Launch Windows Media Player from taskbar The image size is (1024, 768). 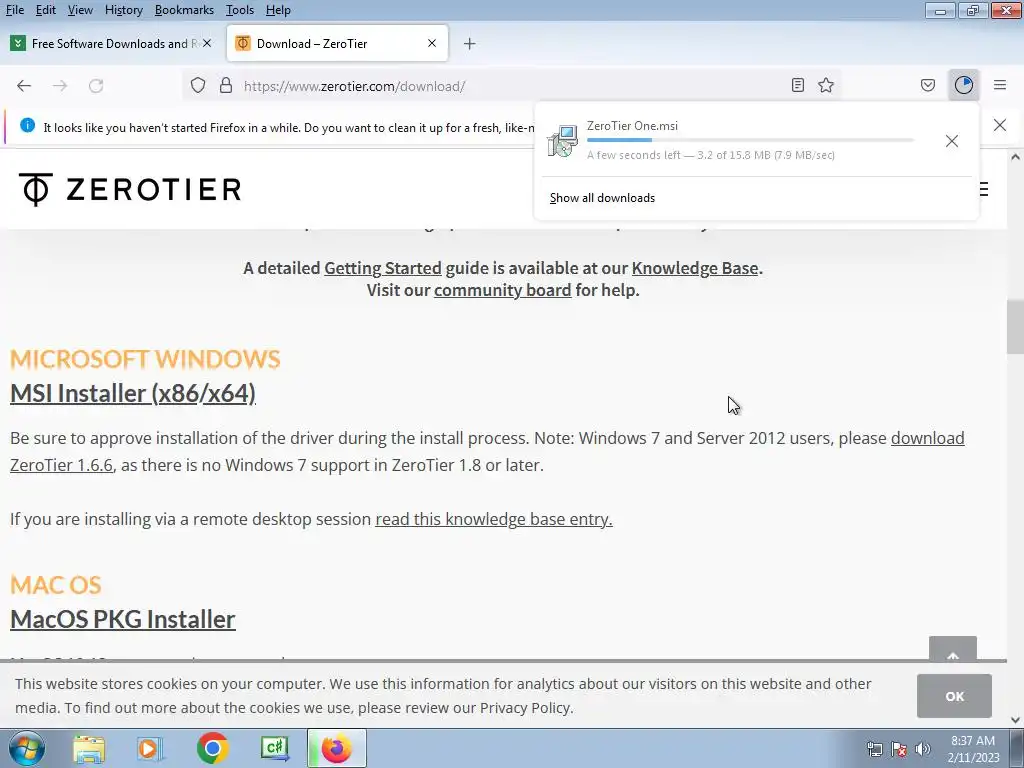coord(149,748)
